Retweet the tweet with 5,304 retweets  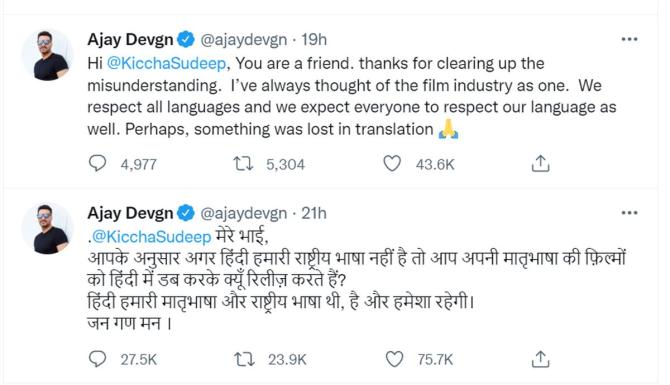coord(243,164)
